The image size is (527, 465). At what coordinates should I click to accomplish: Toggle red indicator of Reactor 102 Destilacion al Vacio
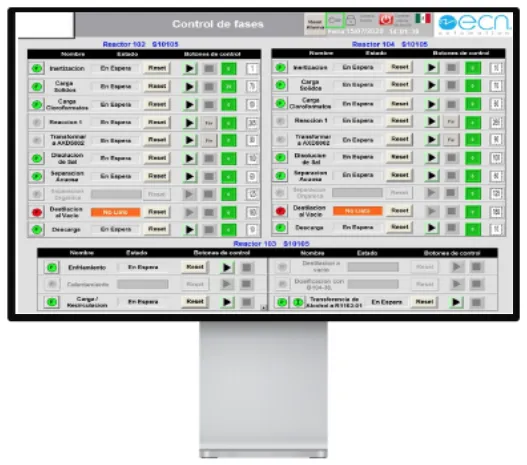(37, 212)
